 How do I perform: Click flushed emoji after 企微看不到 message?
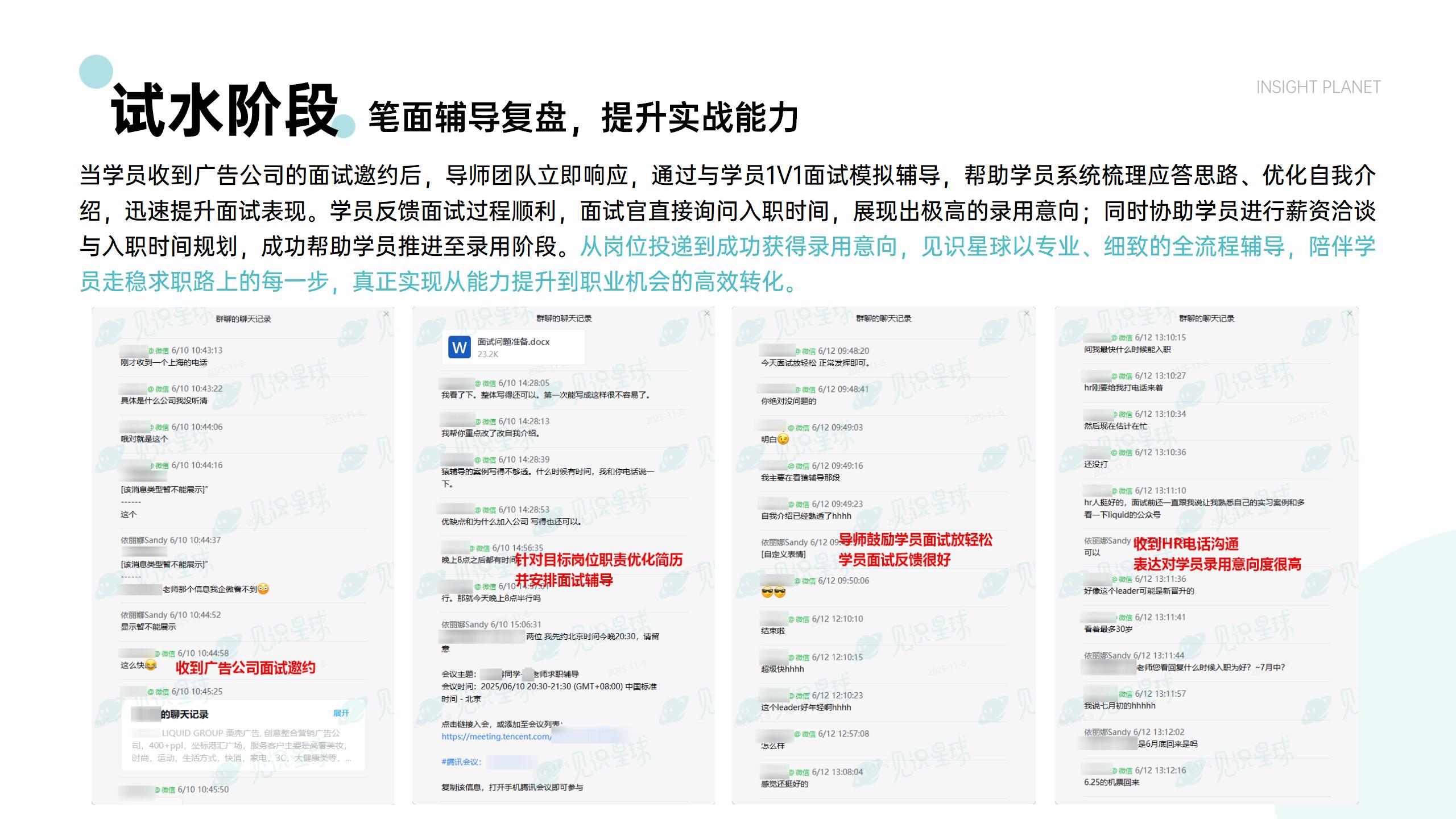263,589
